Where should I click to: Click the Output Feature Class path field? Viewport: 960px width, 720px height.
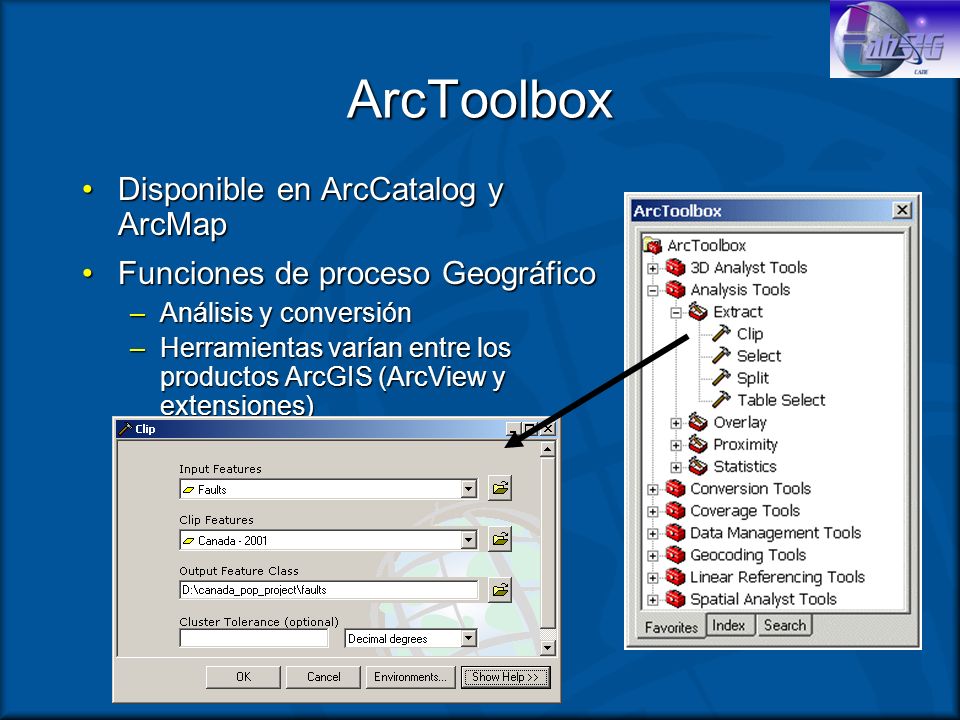coord(329,590)
